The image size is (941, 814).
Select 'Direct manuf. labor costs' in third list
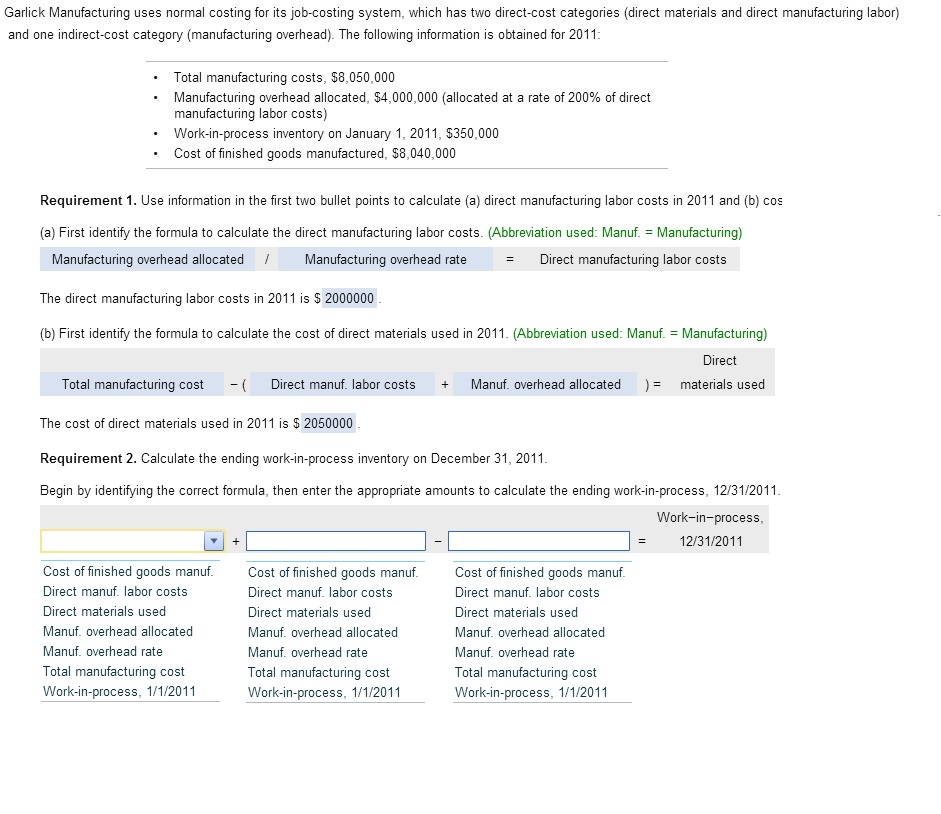coord(527,592)
